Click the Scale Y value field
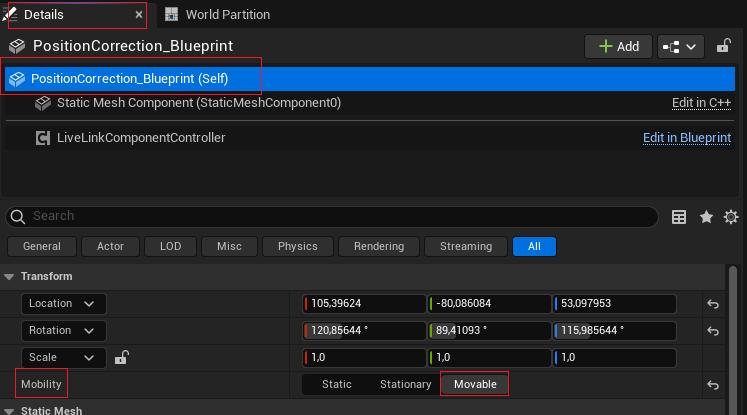747x415 pixels. pos(489,358)
